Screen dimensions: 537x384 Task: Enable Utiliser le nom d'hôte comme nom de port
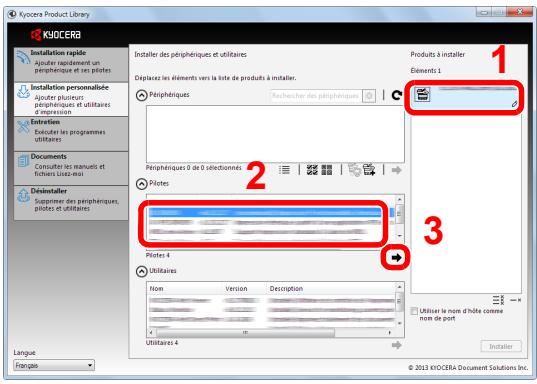click(414, 311)
